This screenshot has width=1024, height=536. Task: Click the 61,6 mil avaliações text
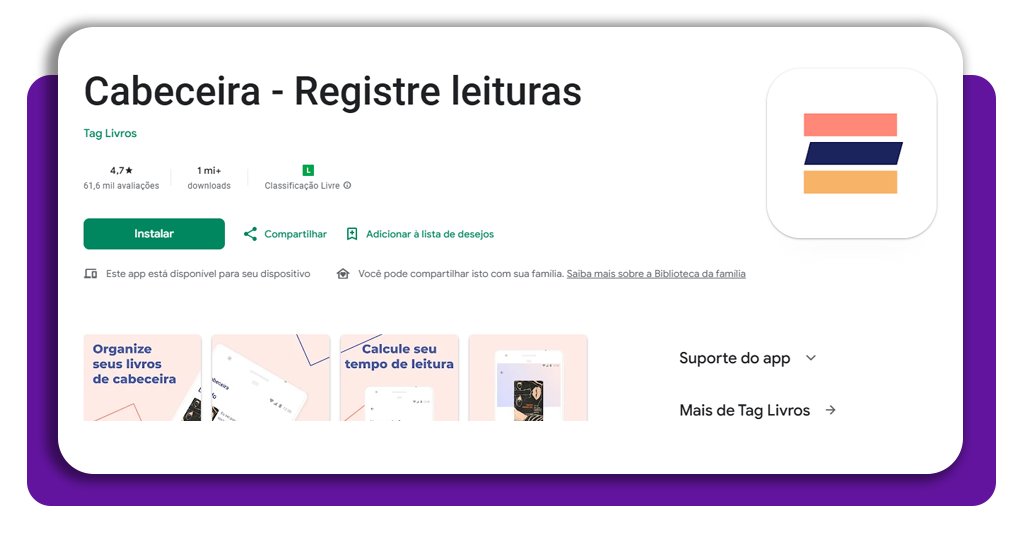121,185
